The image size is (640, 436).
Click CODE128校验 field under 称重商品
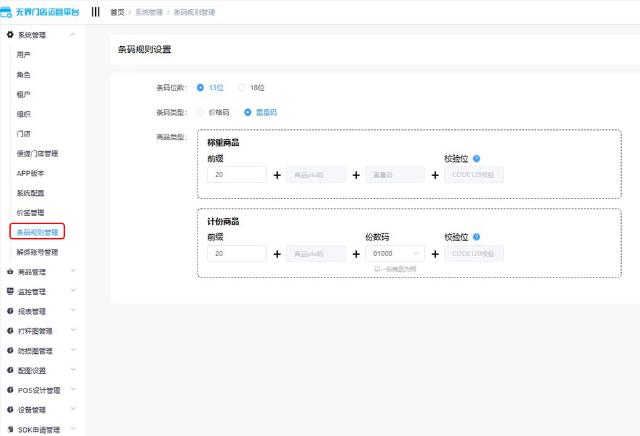coord(474,174)
